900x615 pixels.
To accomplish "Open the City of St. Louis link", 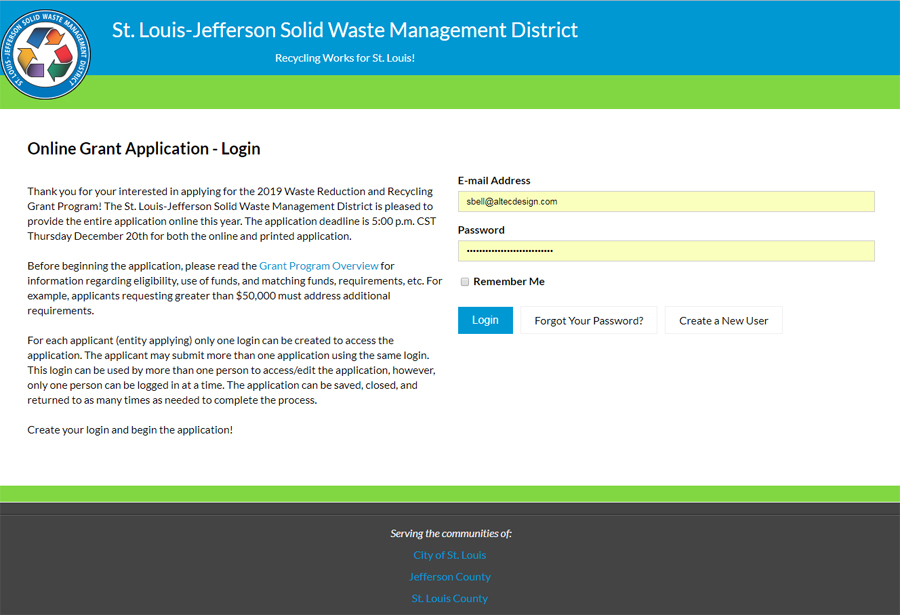I will (449, 555).
